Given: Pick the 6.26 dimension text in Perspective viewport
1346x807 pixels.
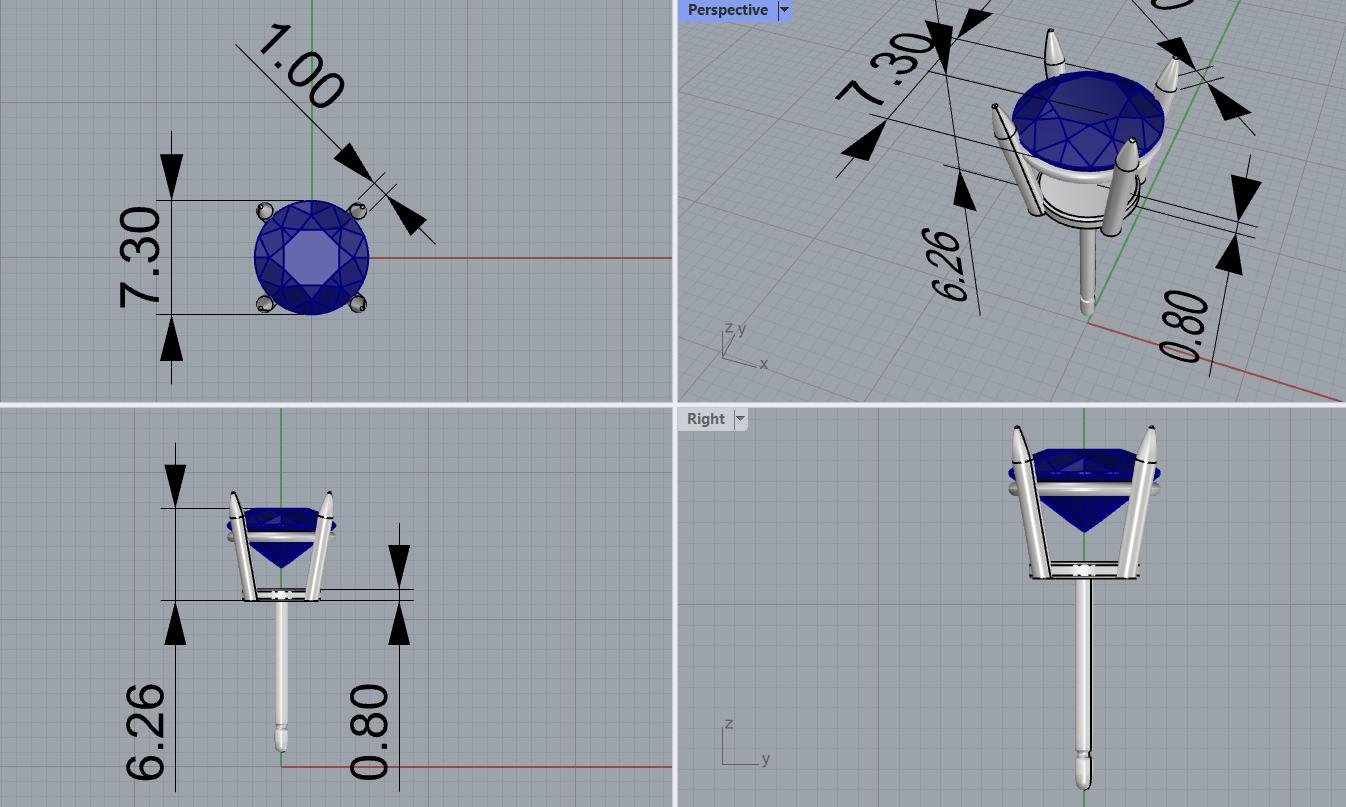Looking at the screenshot, I should tap(949, 266).
